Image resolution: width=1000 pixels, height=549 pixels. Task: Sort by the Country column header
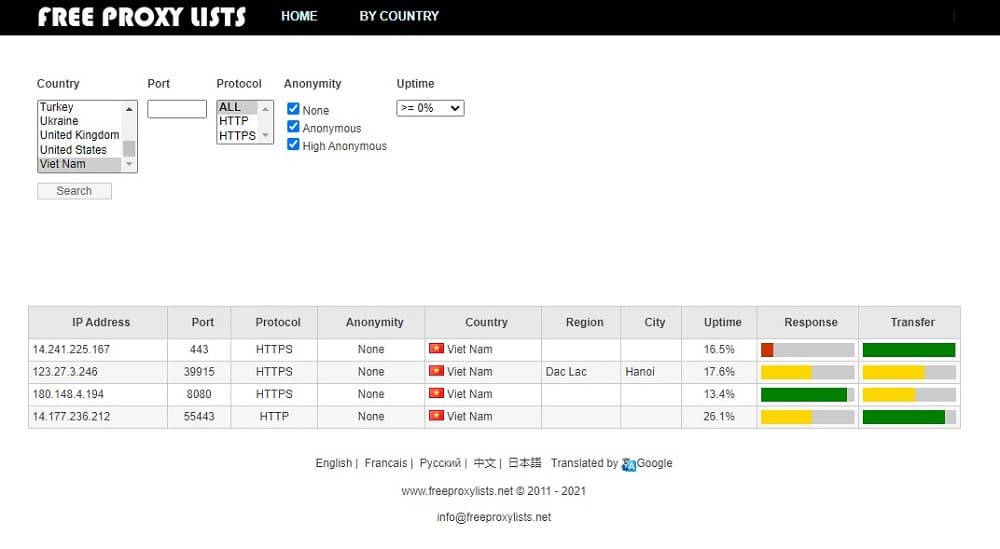click(487, 323)
